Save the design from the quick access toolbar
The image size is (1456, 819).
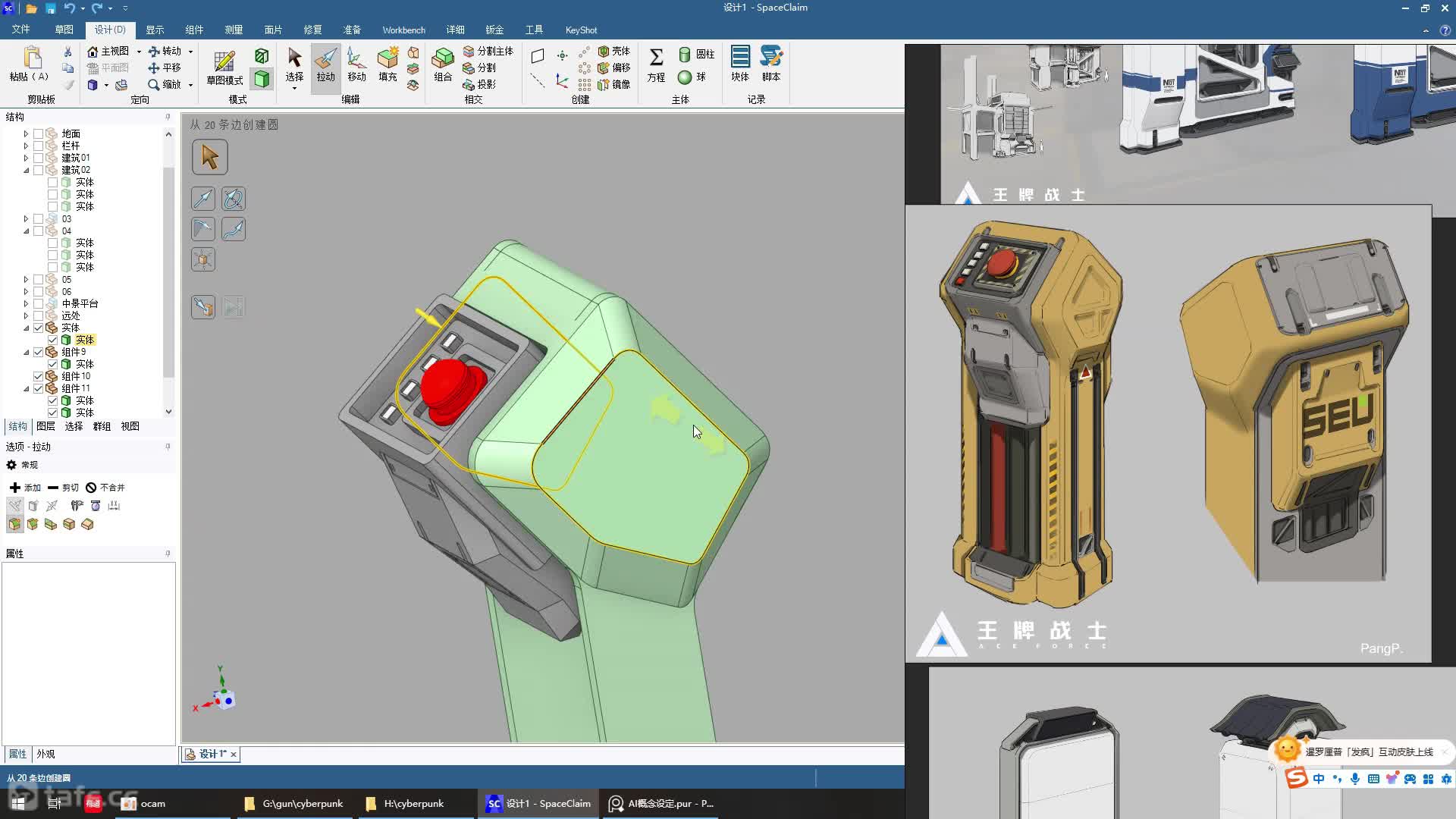click(50, 8)
